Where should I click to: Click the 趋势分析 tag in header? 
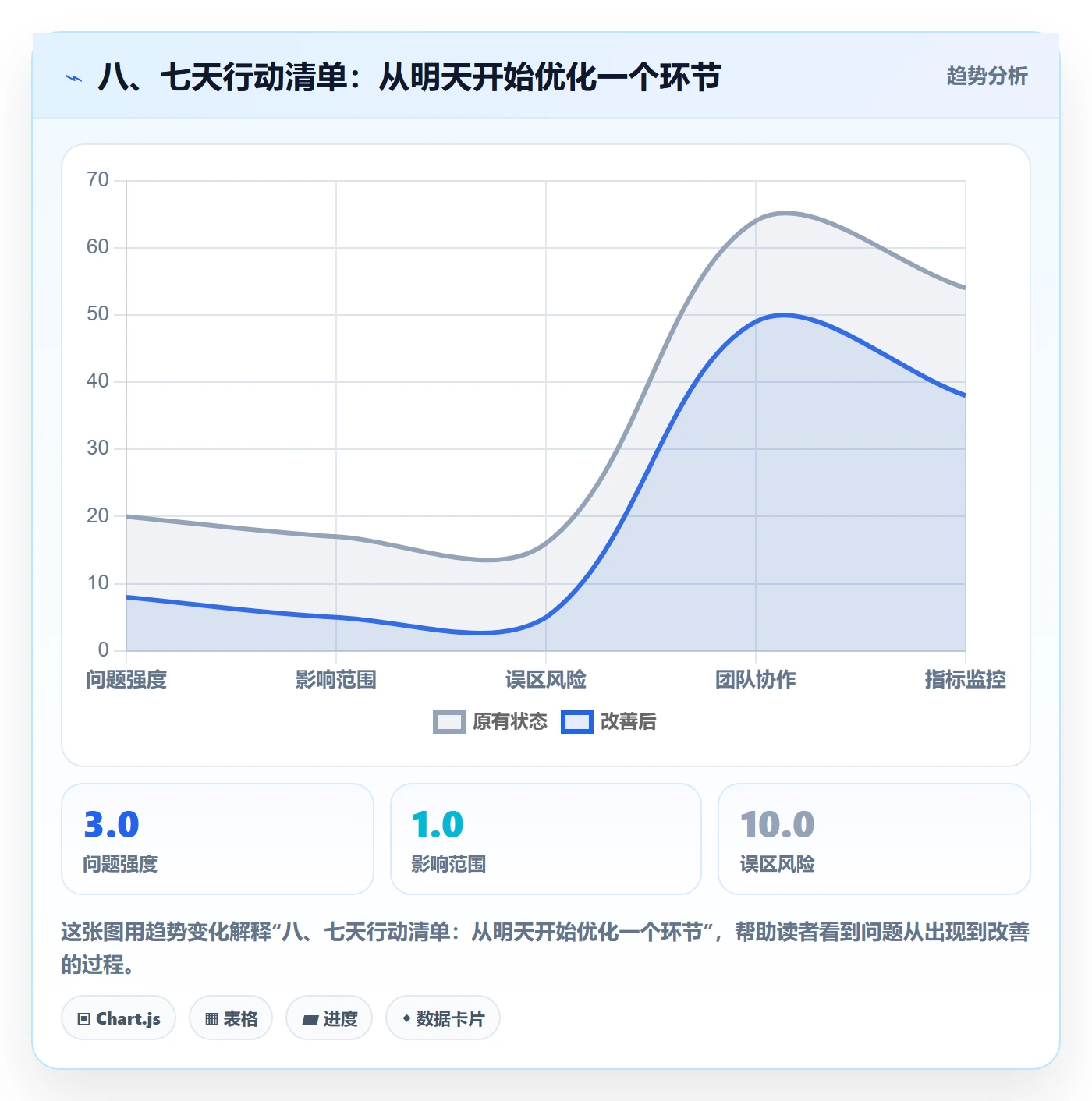point(987,76)
